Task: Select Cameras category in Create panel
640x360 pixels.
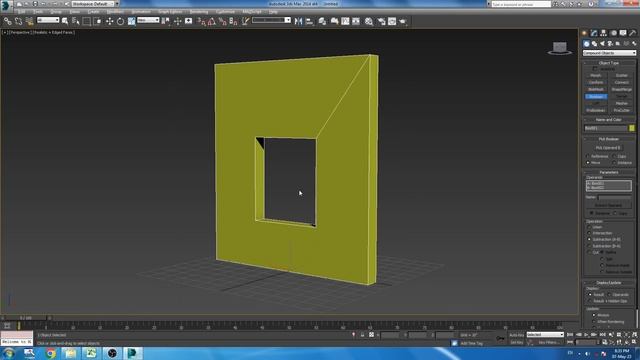Action: tap(610, 44)
